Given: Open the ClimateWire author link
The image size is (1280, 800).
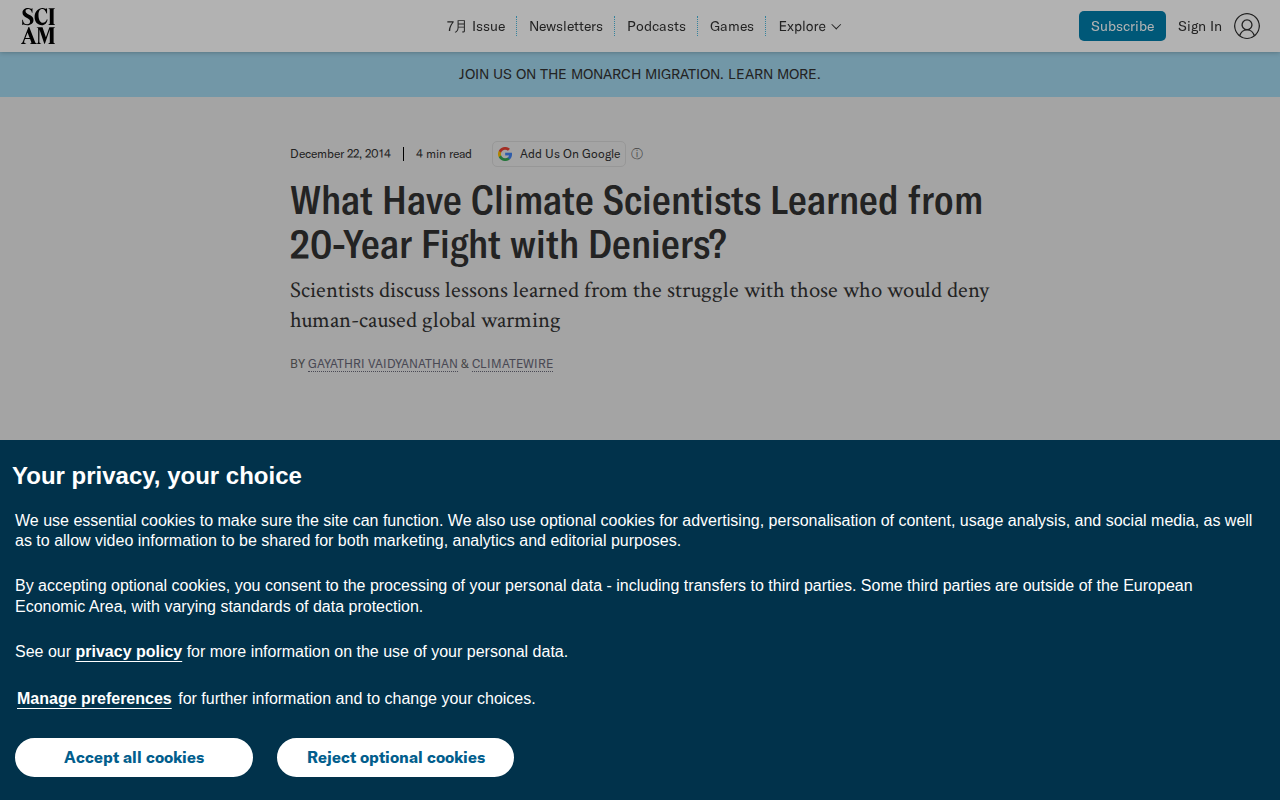Looking at the screenshot, I should pyautogui.click(x=512, y=364).
